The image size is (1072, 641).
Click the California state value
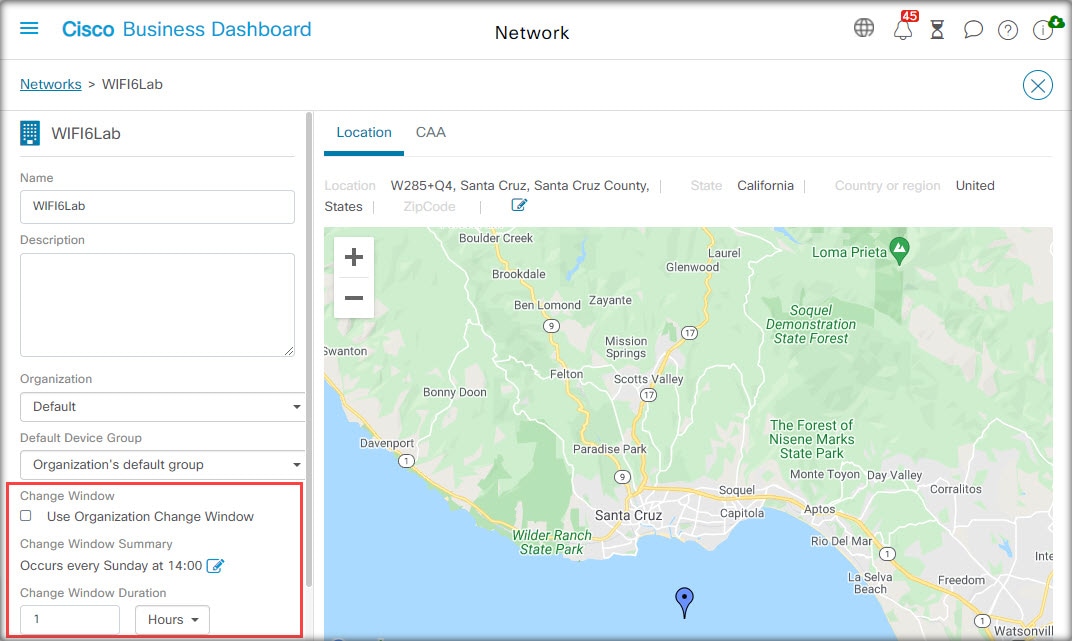(765, 185)
